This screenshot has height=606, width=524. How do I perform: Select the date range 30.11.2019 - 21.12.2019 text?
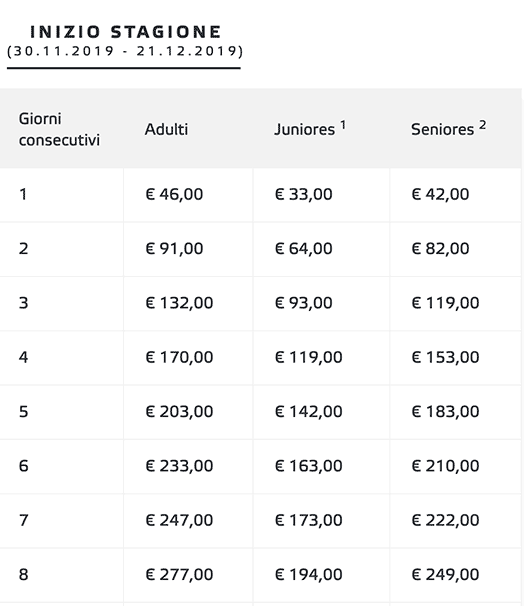[x=125, y=51]
